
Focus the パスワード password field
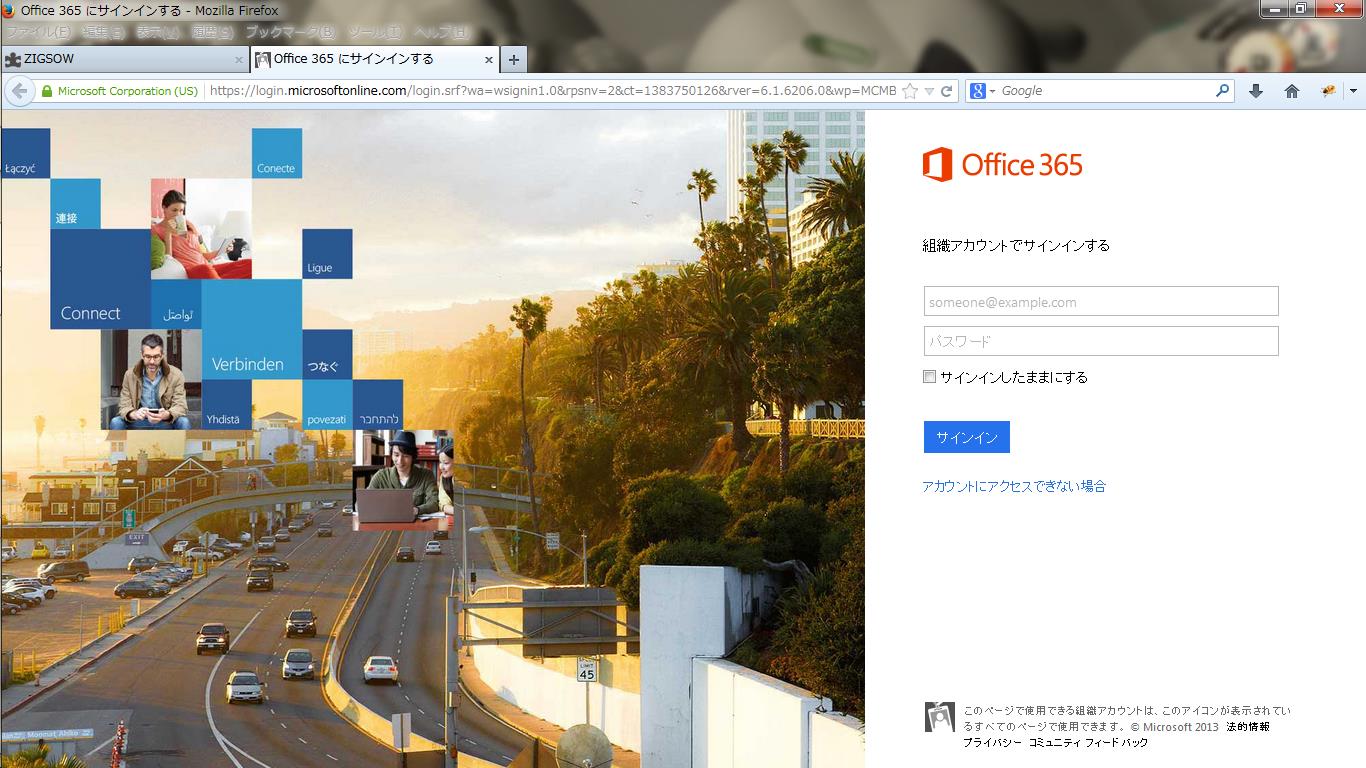(x=1101, y=341)
